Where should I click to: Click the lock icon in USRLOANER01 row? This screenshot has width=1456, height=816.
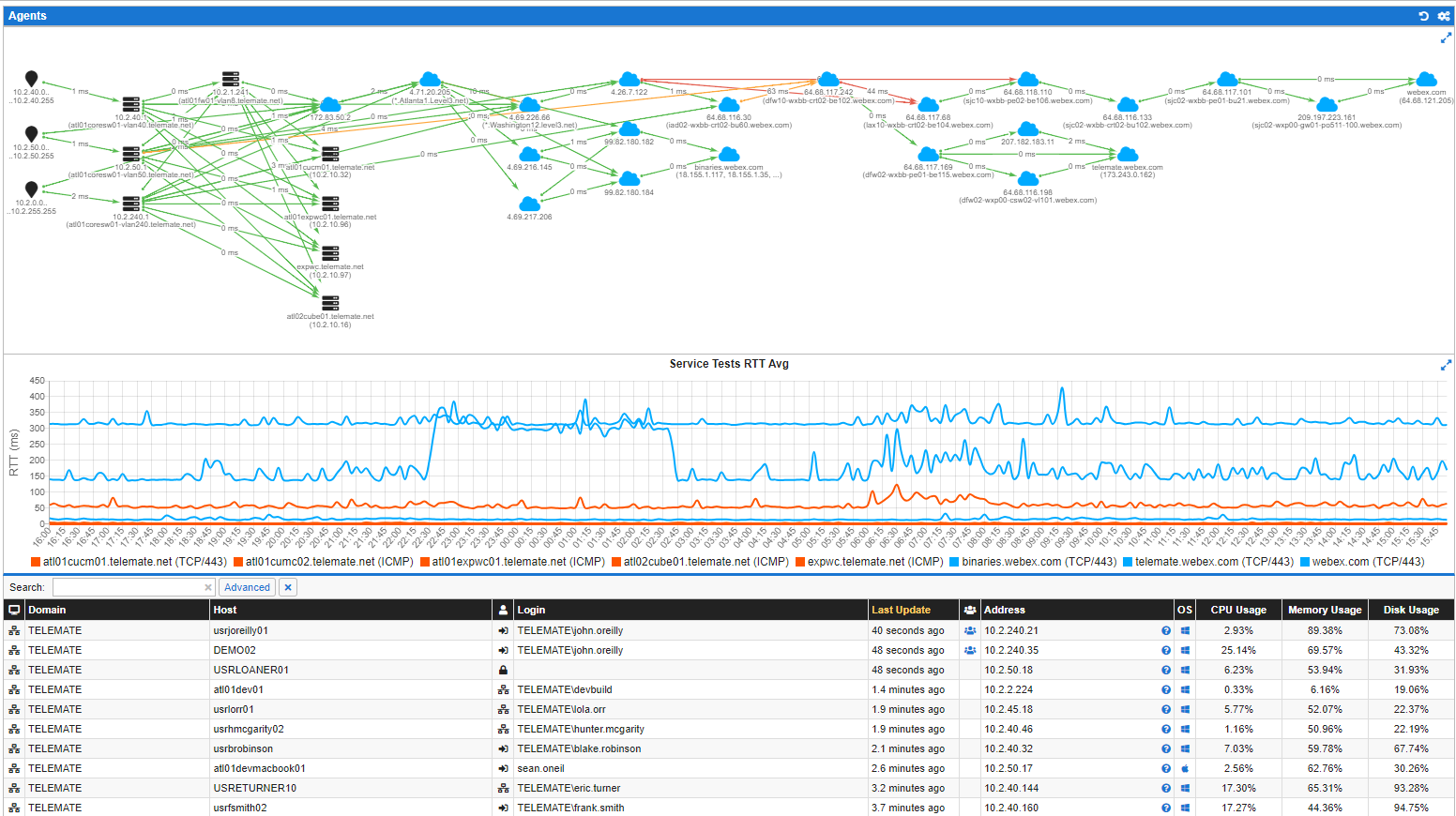coord(503,671)
